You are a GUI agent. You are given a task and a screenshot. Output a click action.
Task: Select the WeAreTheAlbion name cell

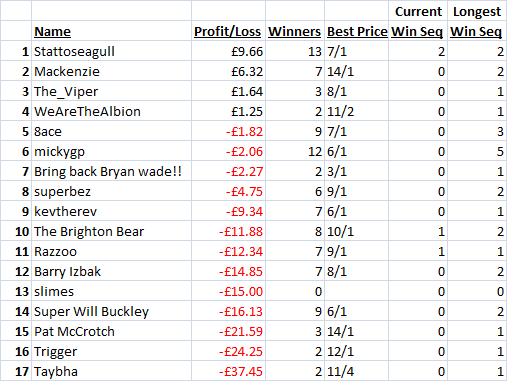point(111,111)
